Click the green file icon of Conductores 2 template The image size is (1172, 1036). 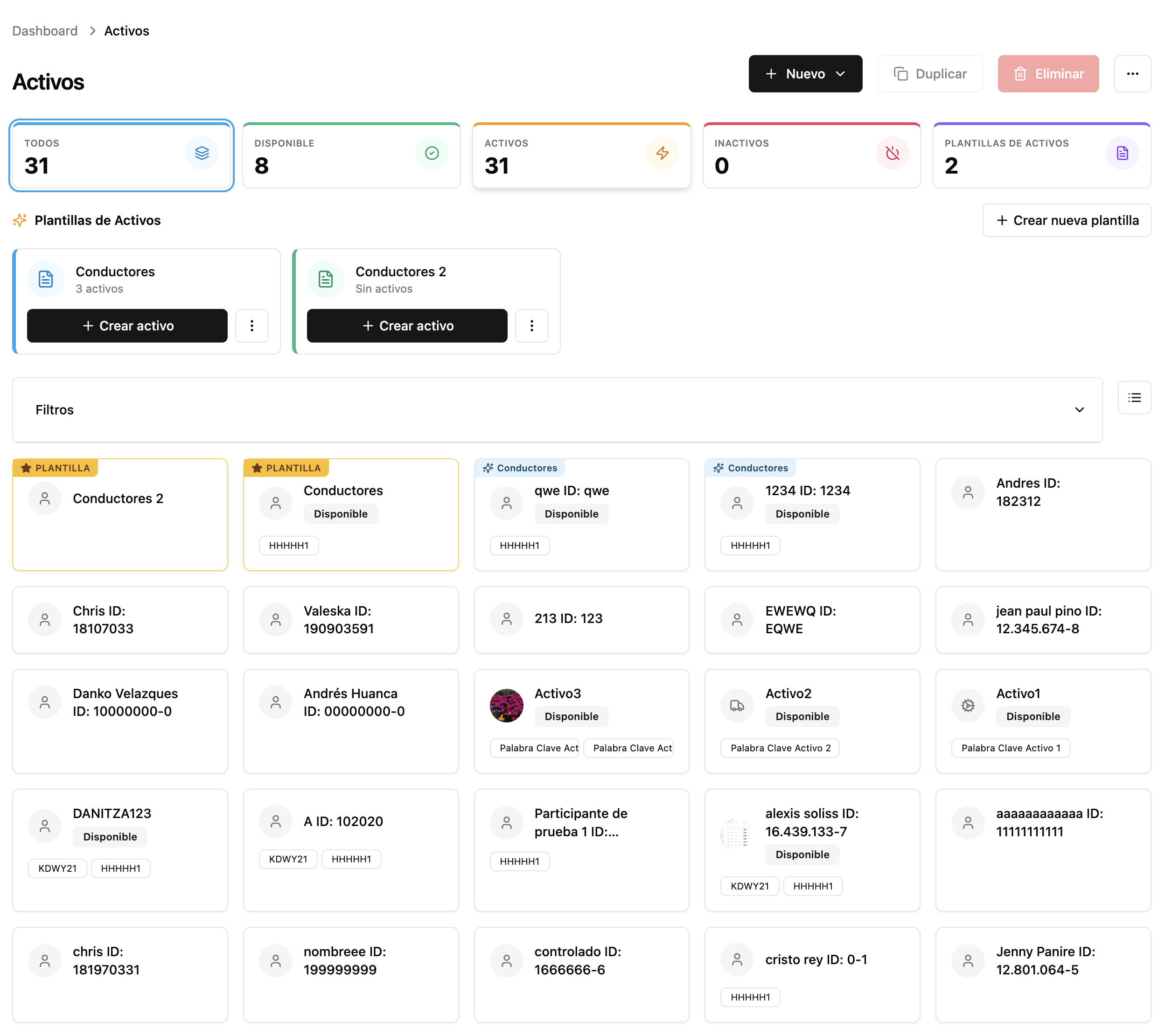pyautogui.click(x=326, y=280)
